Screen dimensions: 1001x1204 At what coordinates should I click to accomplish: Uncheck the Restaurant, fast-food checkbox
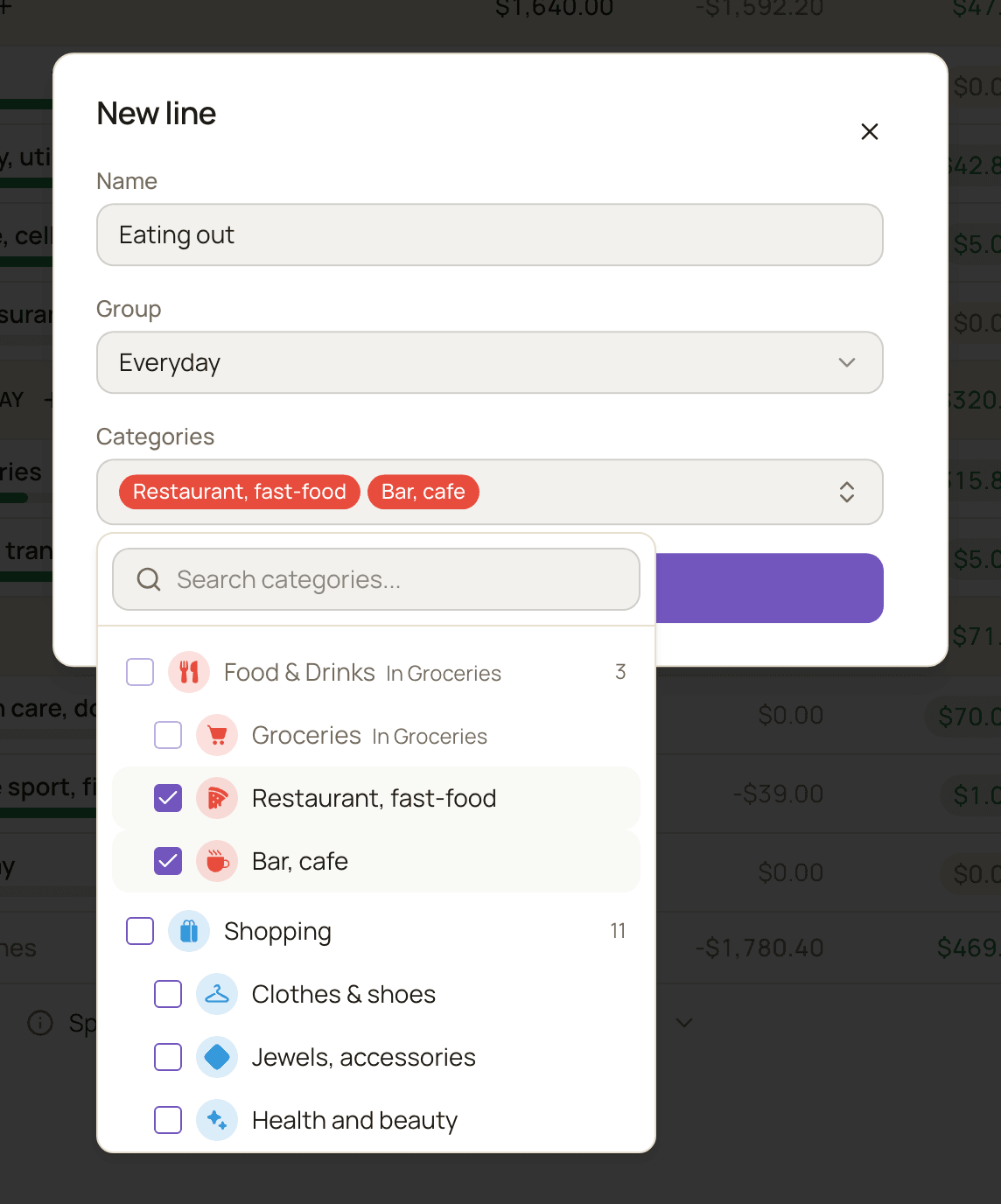click(168, 798)
